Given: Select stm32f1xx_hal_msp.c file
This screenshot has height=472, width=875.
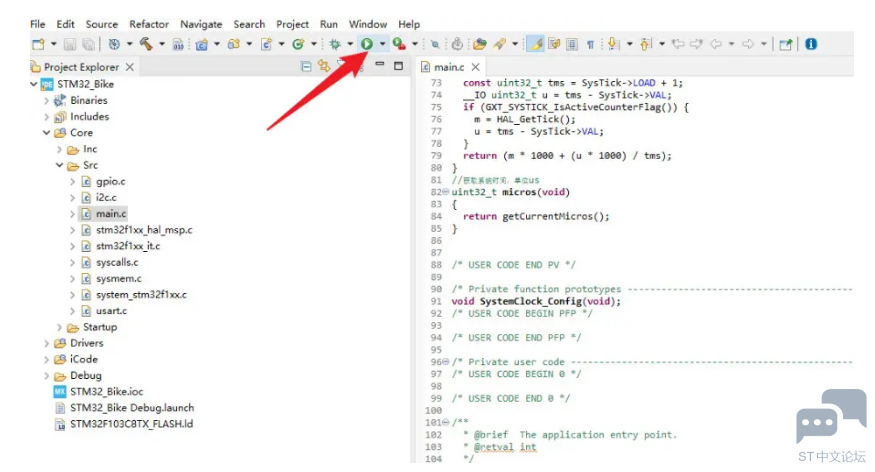Looking at the screenshot, I should click(x=144, y=230).
